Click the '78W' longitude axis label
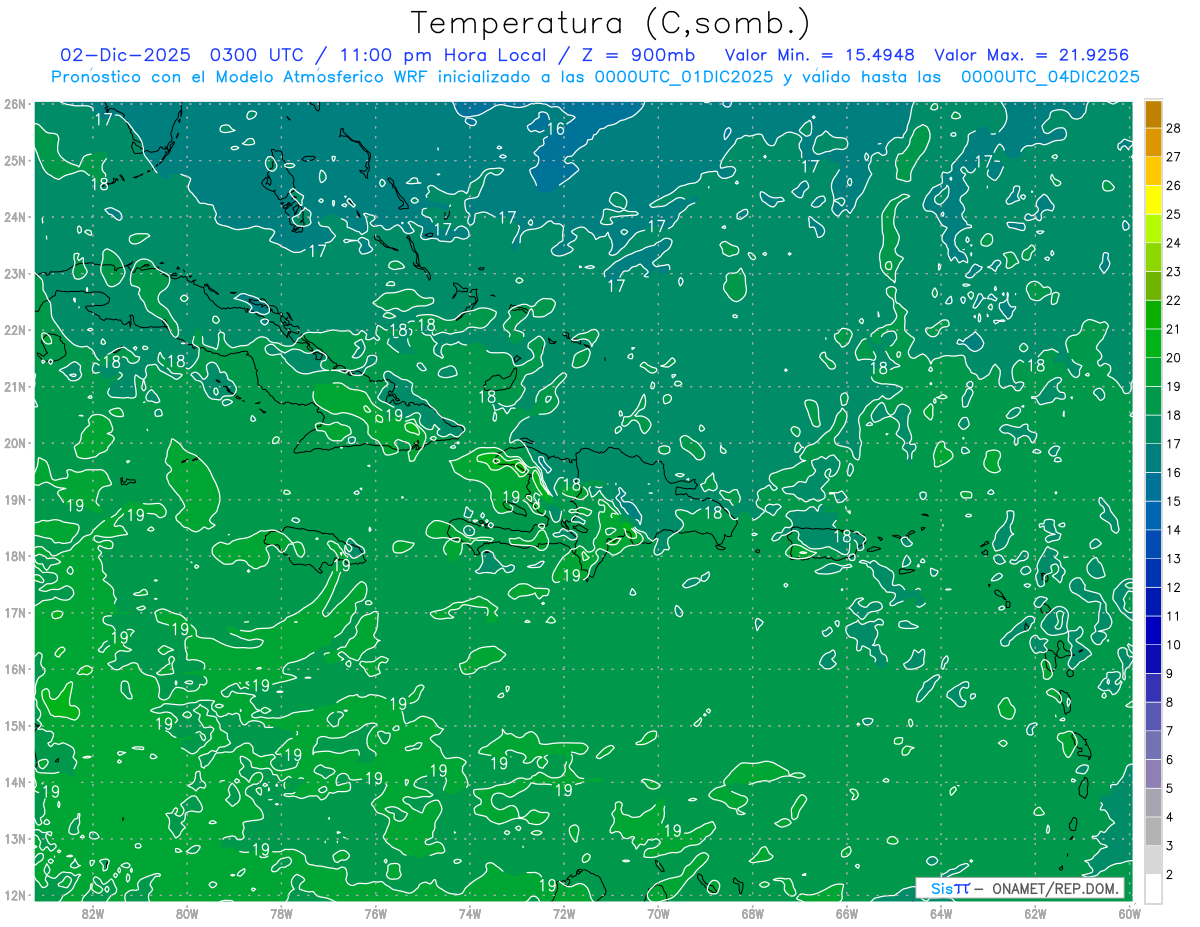The height and width of the screenshot is (927, 1200). [281, 912]
